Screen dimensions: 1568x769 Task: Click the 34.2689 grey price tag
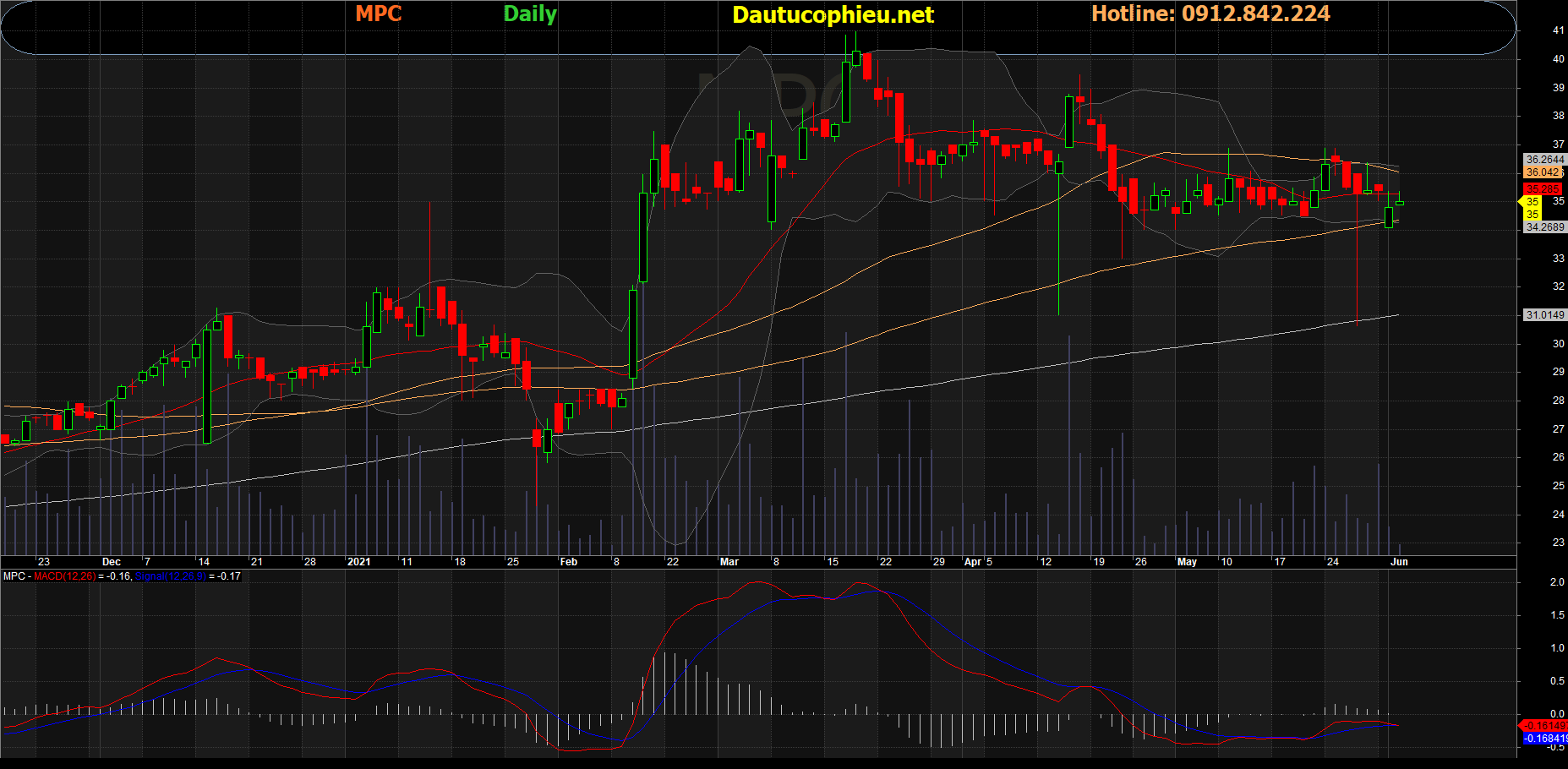click(x=1544, y=226)
